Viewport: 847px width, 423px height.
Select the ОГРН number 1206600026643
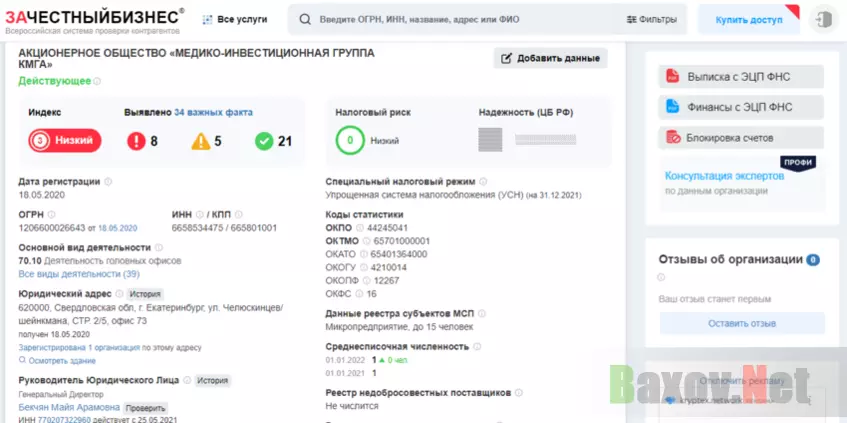click(52, 228)
